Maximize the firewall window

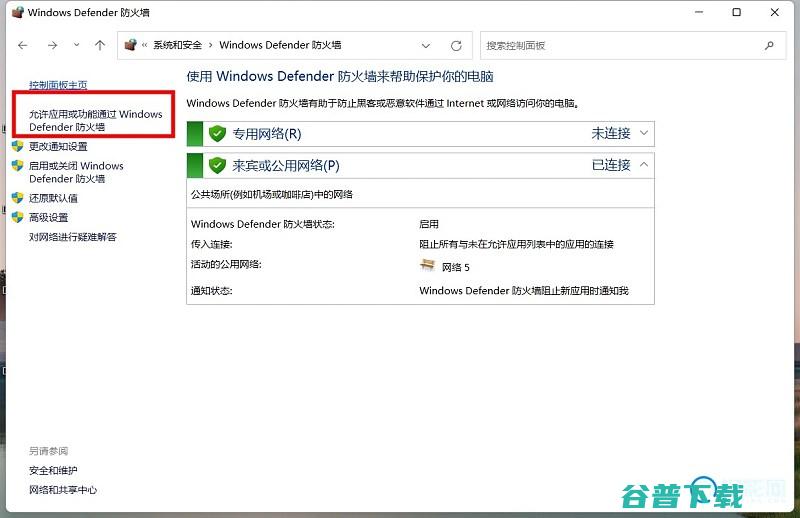point(737,12)
